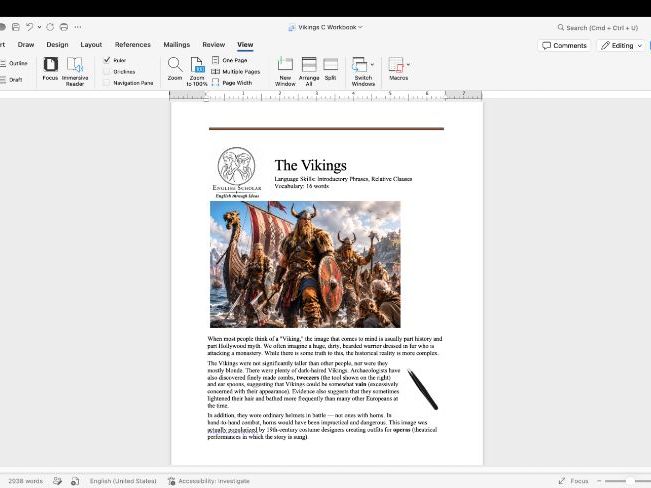
Task: Click the Save icon in title bar
Action: [16, 27]
